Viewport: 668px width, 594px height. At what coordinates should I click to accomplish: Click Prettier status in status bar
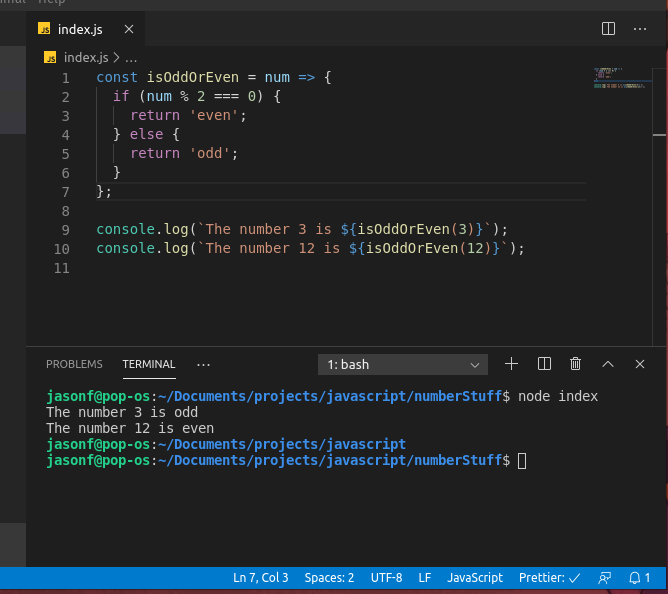[549, 578]
